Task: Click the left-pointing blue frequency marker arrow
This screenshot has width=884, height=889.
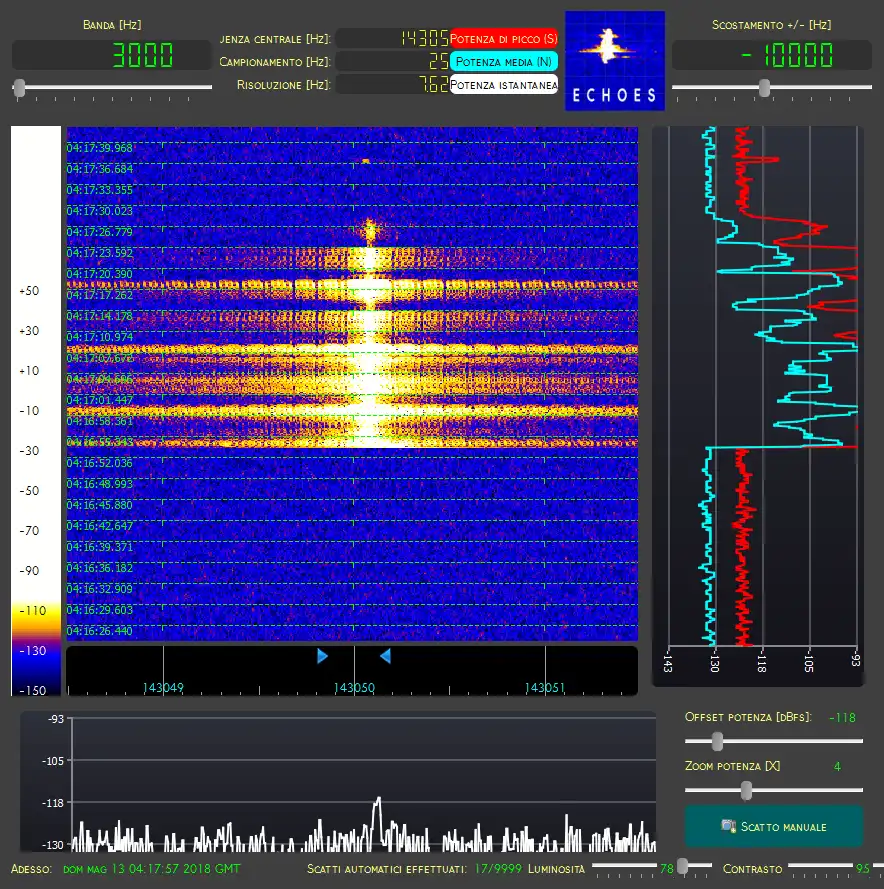Action: (385, 656)
